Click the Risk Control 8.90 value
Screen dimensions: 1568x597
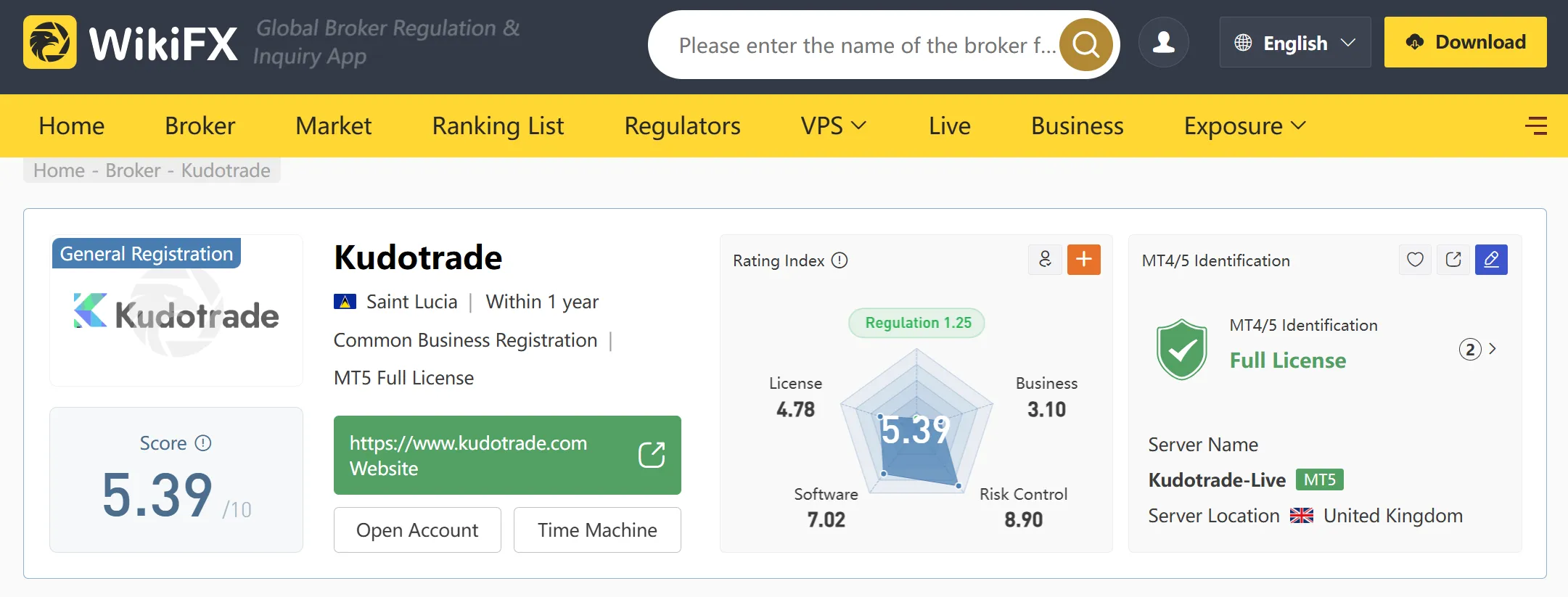tap(1024, 519)
